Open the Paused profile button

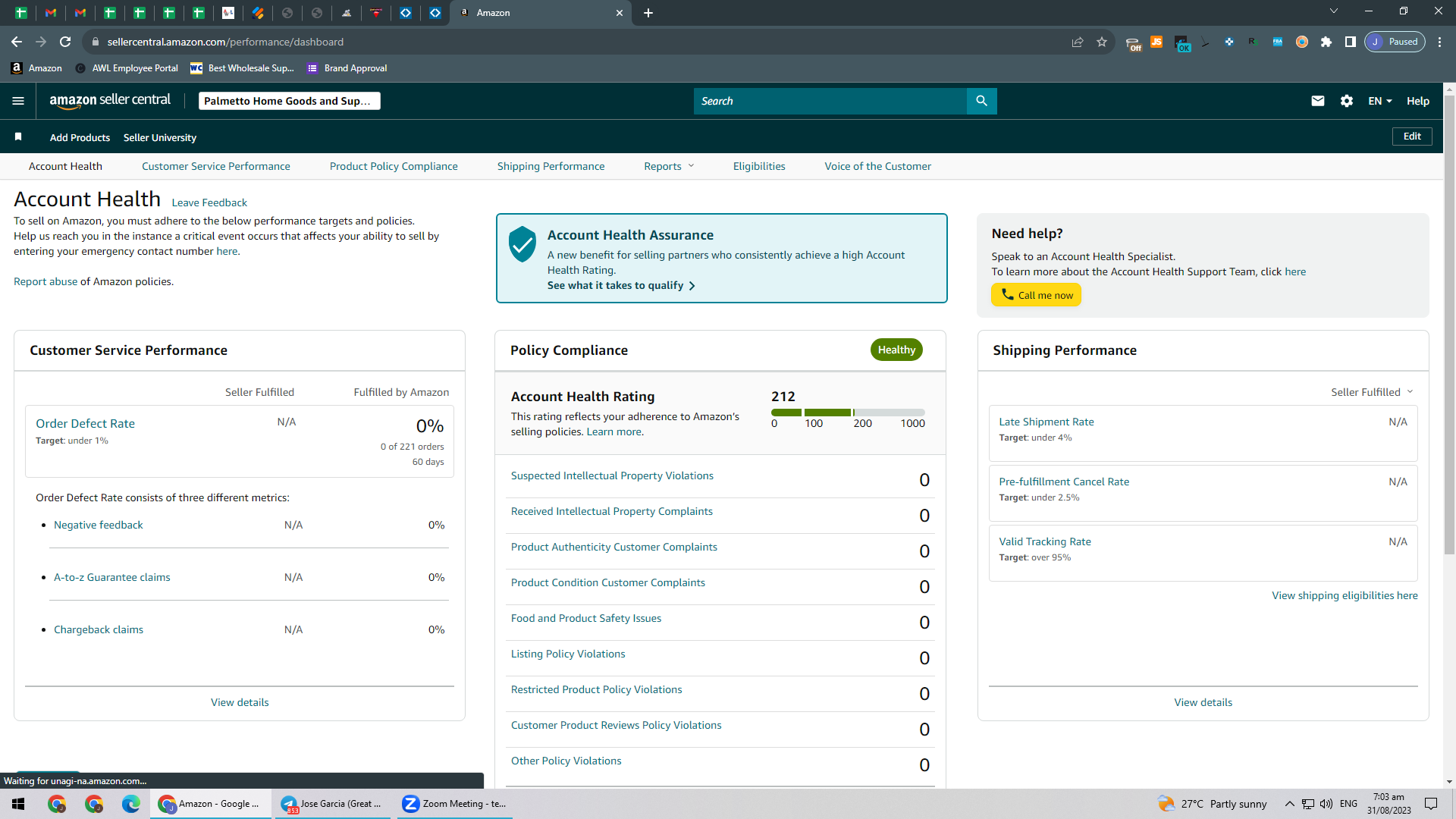[x=1395, y=42]
